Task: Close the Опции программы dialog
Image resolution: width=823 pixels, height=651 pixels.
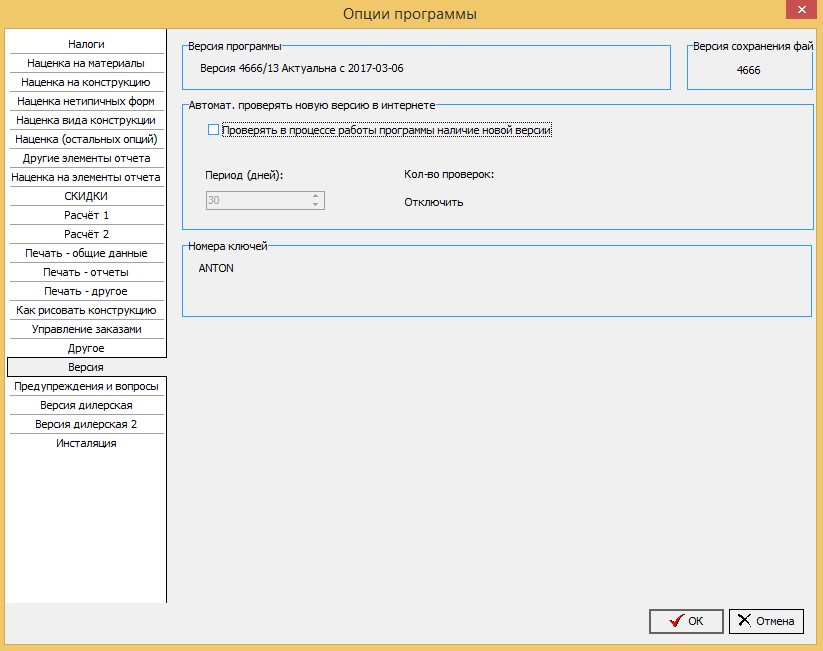Action: [x=801, y=9]
